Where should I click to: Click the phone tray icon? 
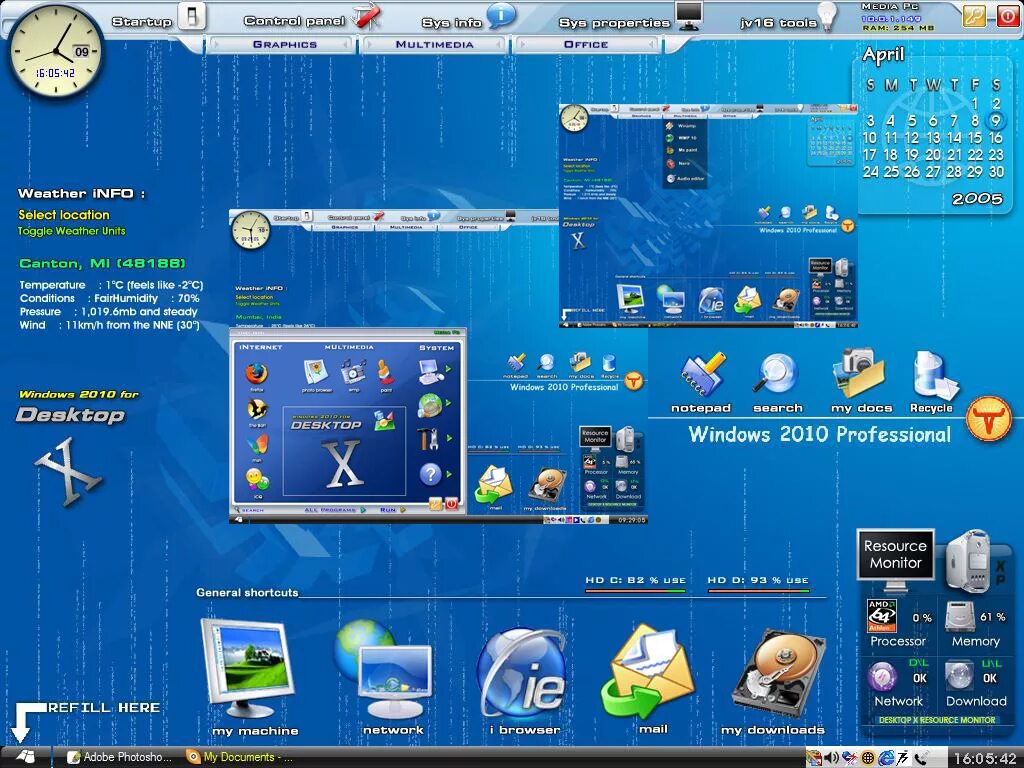pyautogui.click(x=921, y=758)
